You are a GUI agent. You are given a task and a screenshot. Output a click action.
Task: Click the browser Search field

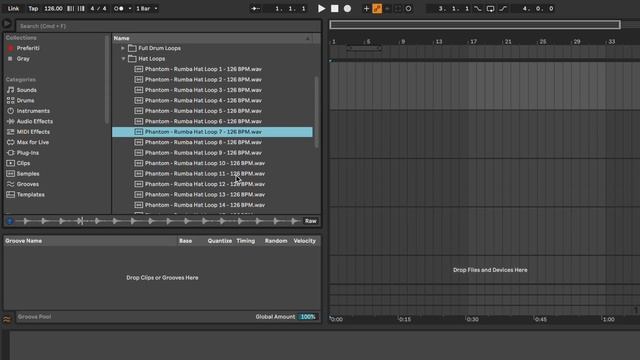pyautogui.click(x=168, y=26)
